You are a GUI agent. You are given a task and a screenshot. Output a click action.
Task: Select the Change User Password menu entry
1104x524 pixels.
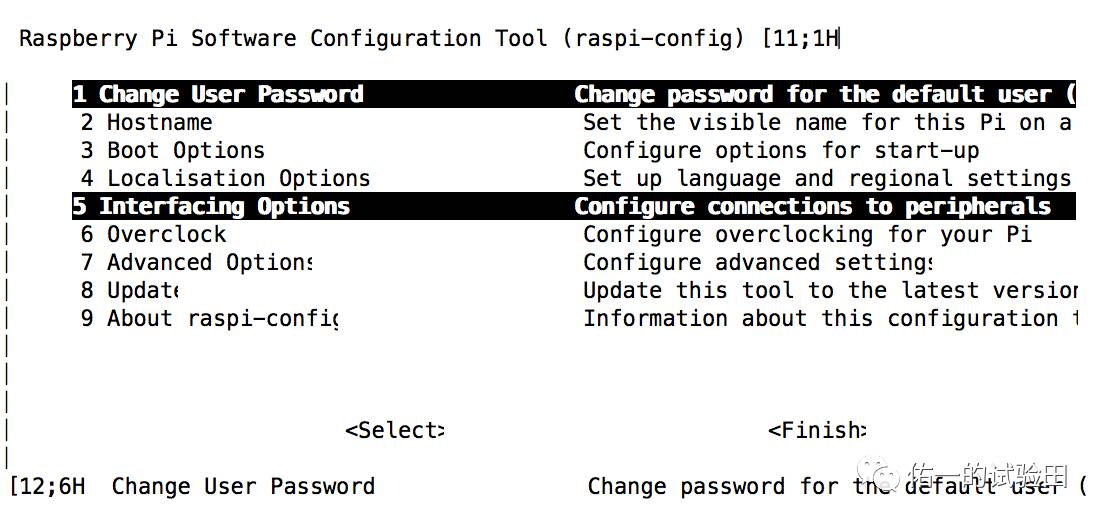(x=217, y=95)
